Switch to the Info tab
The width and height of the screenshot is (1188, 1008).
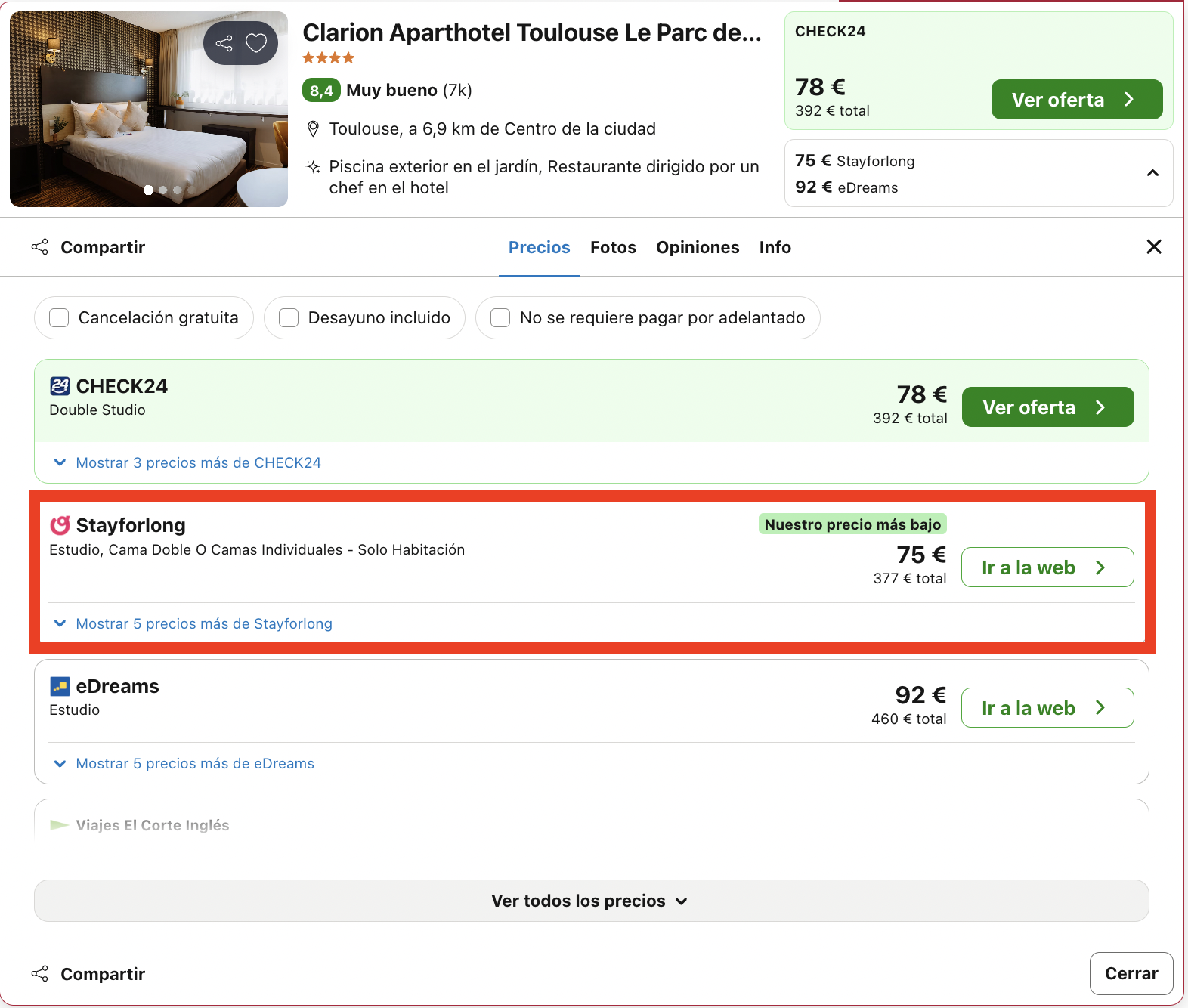click(x=775, y=247)
